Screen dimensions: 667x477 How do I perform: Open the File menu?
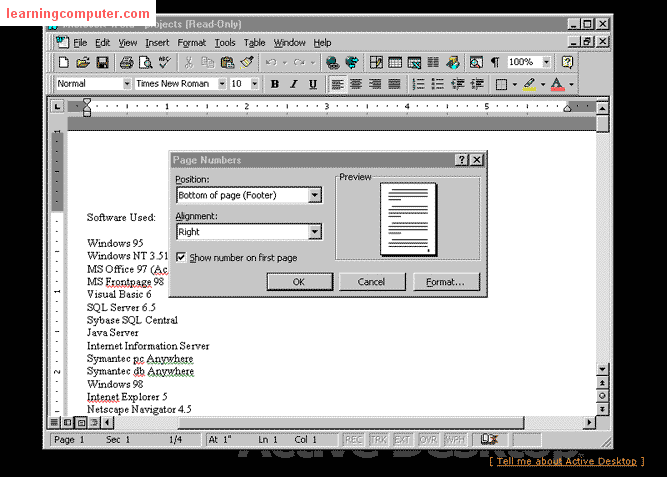80,43
